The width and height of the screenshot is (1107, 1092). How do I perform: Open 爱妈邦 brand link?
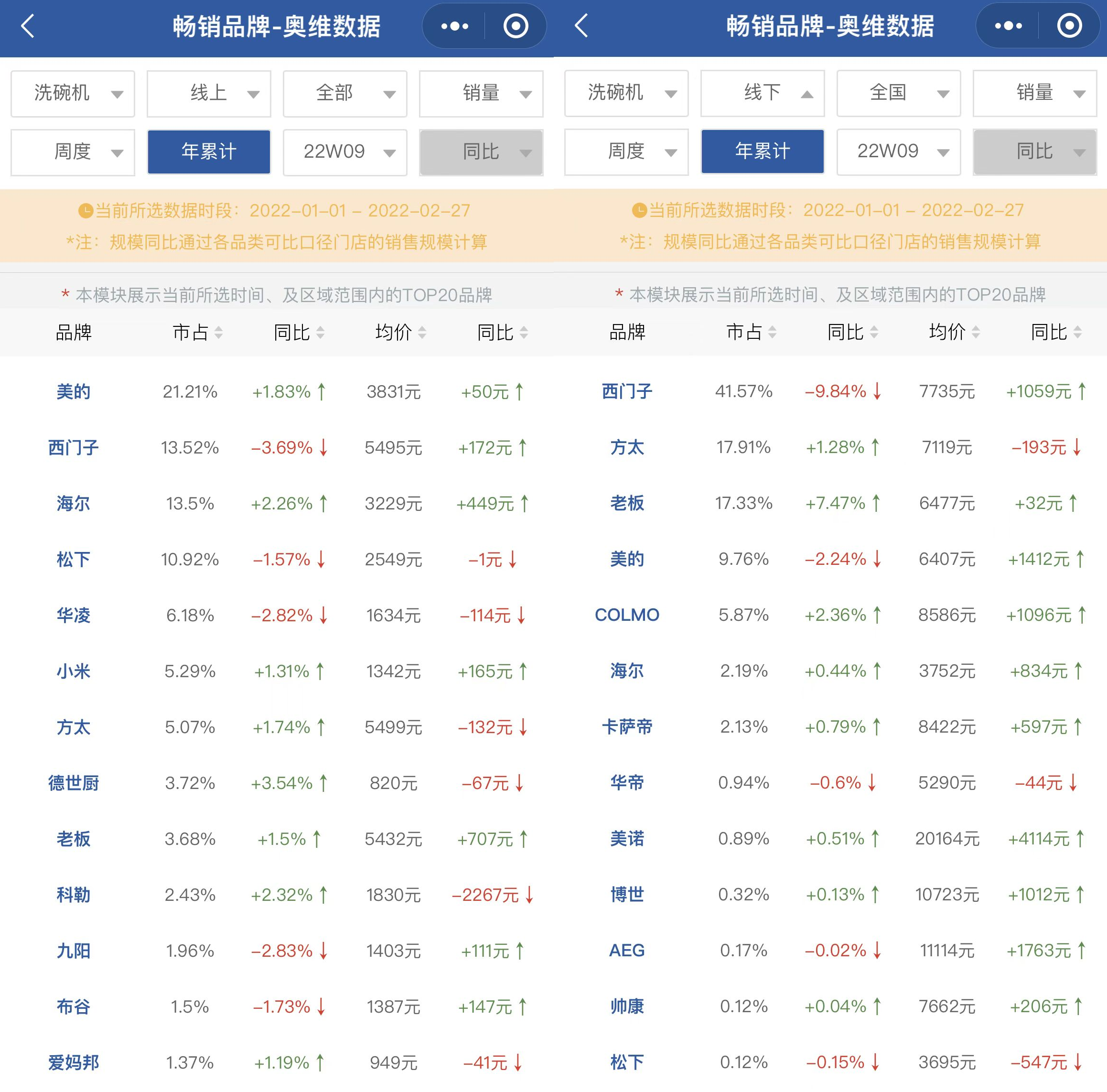(x=74, y=1063)
